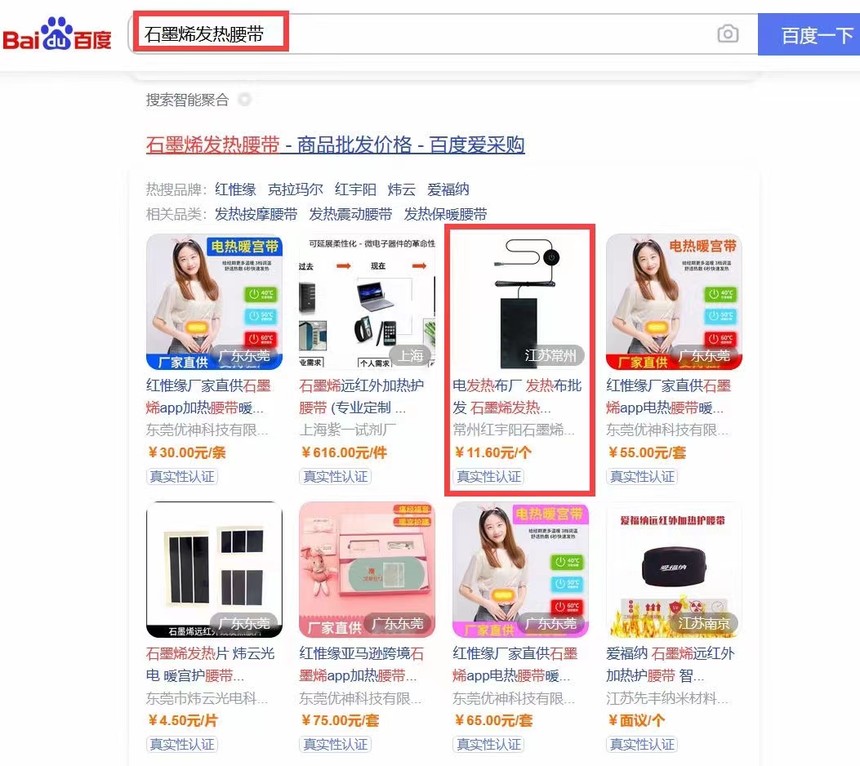Open the 电发热布厂 发热布批发 product title
This screenshot has height=766, width=860.
coord(517,396)
